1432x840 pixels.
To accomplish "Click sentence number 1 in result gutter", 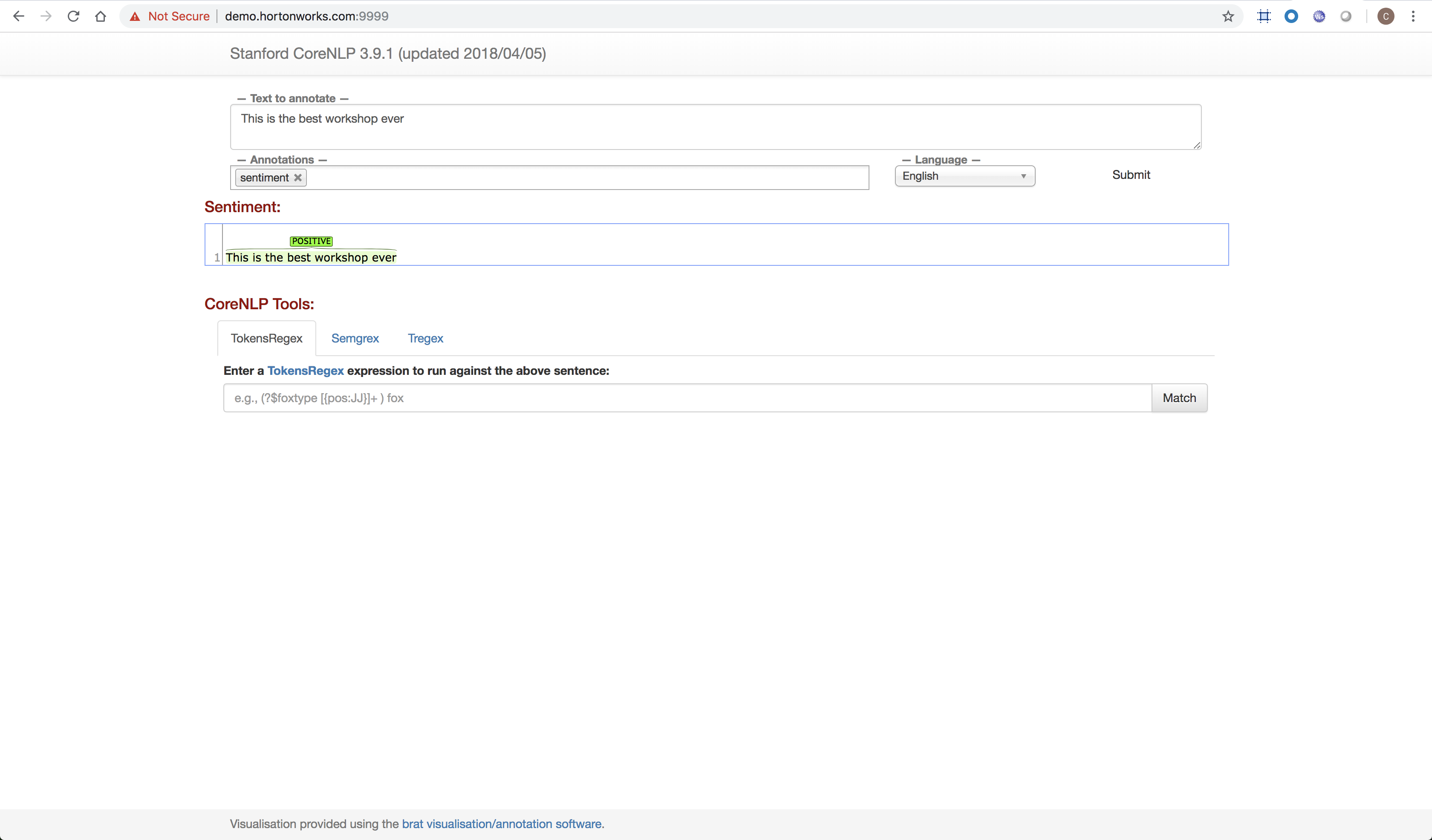I will pyautogui.click(x=217, y=258).
